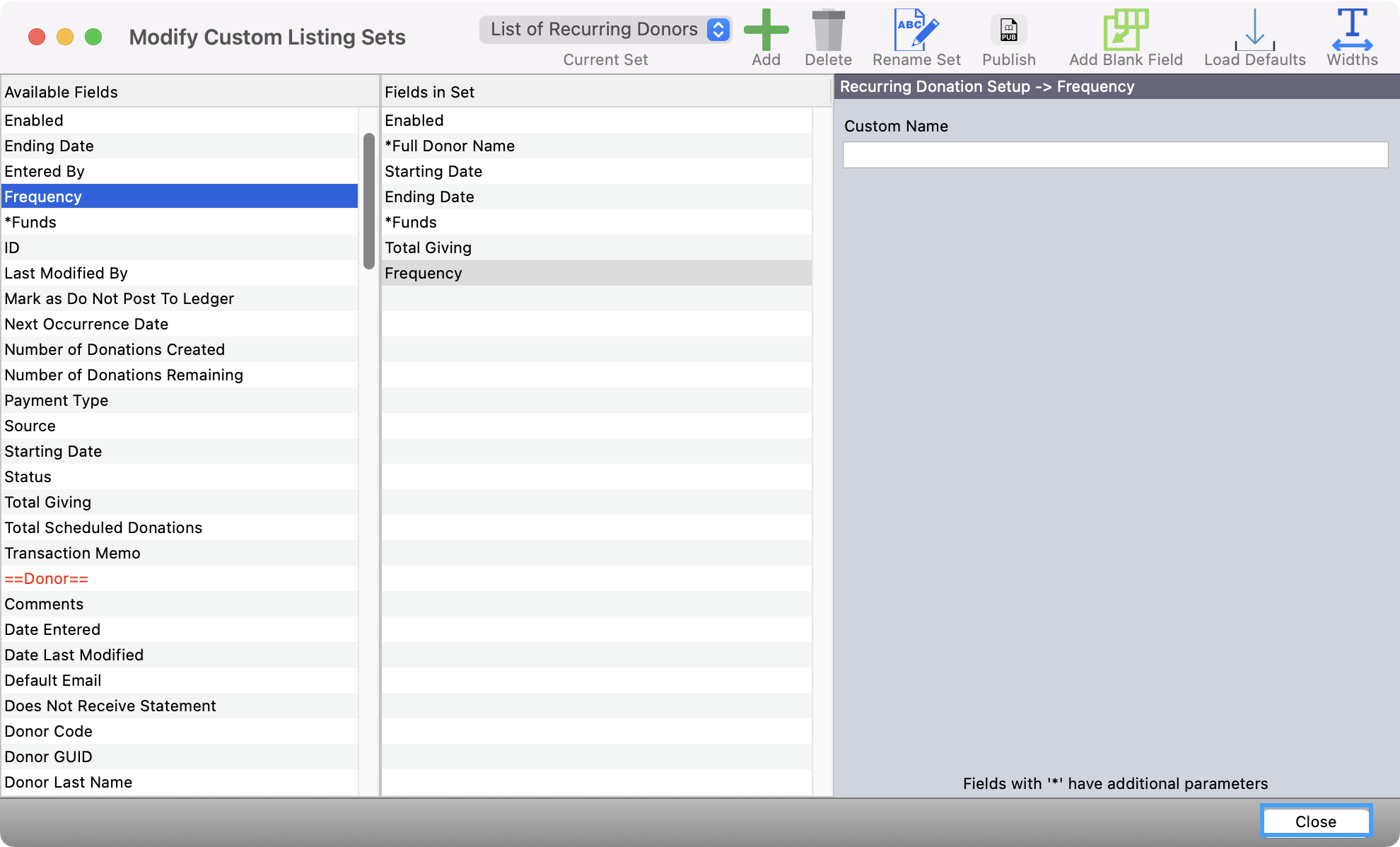Click the Delete trash can icon
The image size is (1400, 847).
click(828, 30)
